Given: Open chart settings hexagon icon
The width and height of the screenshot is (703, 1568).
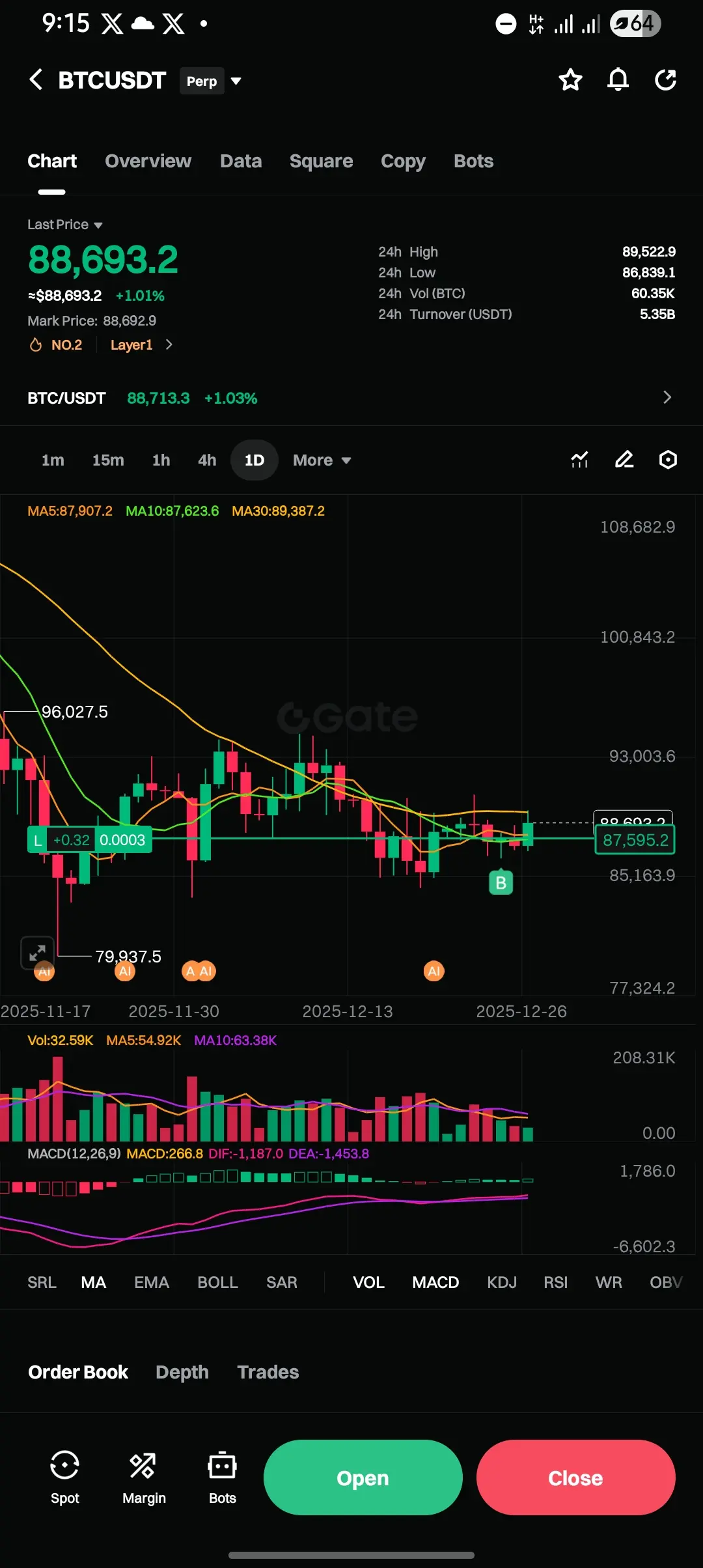Looking at the screenshot, I should 668,460.
